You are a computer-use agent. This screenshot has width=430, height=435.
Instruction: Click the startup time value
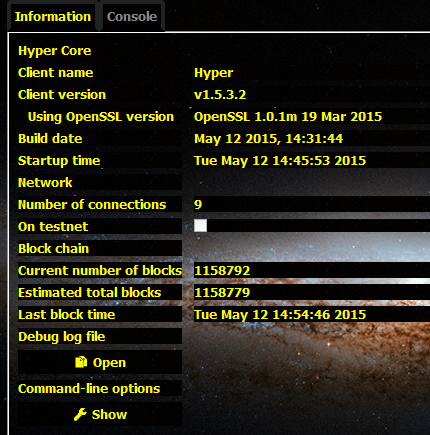pos(280,161)
